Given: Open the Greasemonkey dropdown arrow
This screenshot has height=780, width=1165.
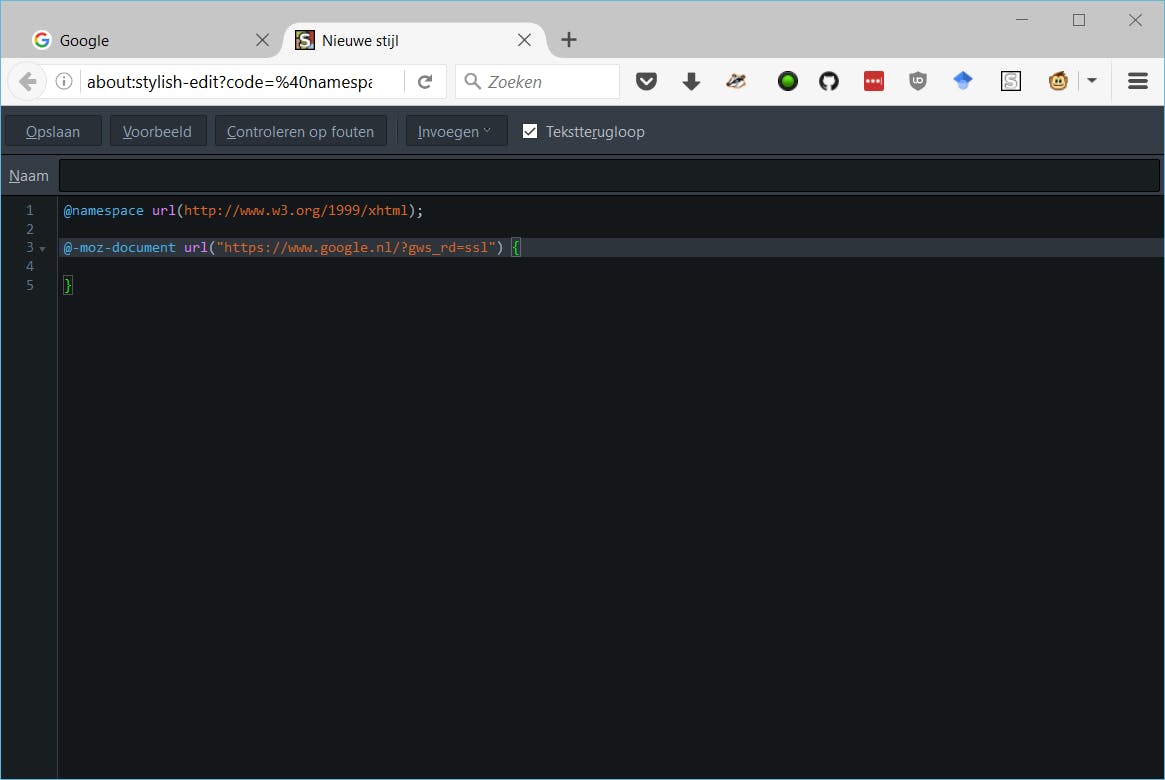Looking at the screenshot, I should pos(1091,80).
